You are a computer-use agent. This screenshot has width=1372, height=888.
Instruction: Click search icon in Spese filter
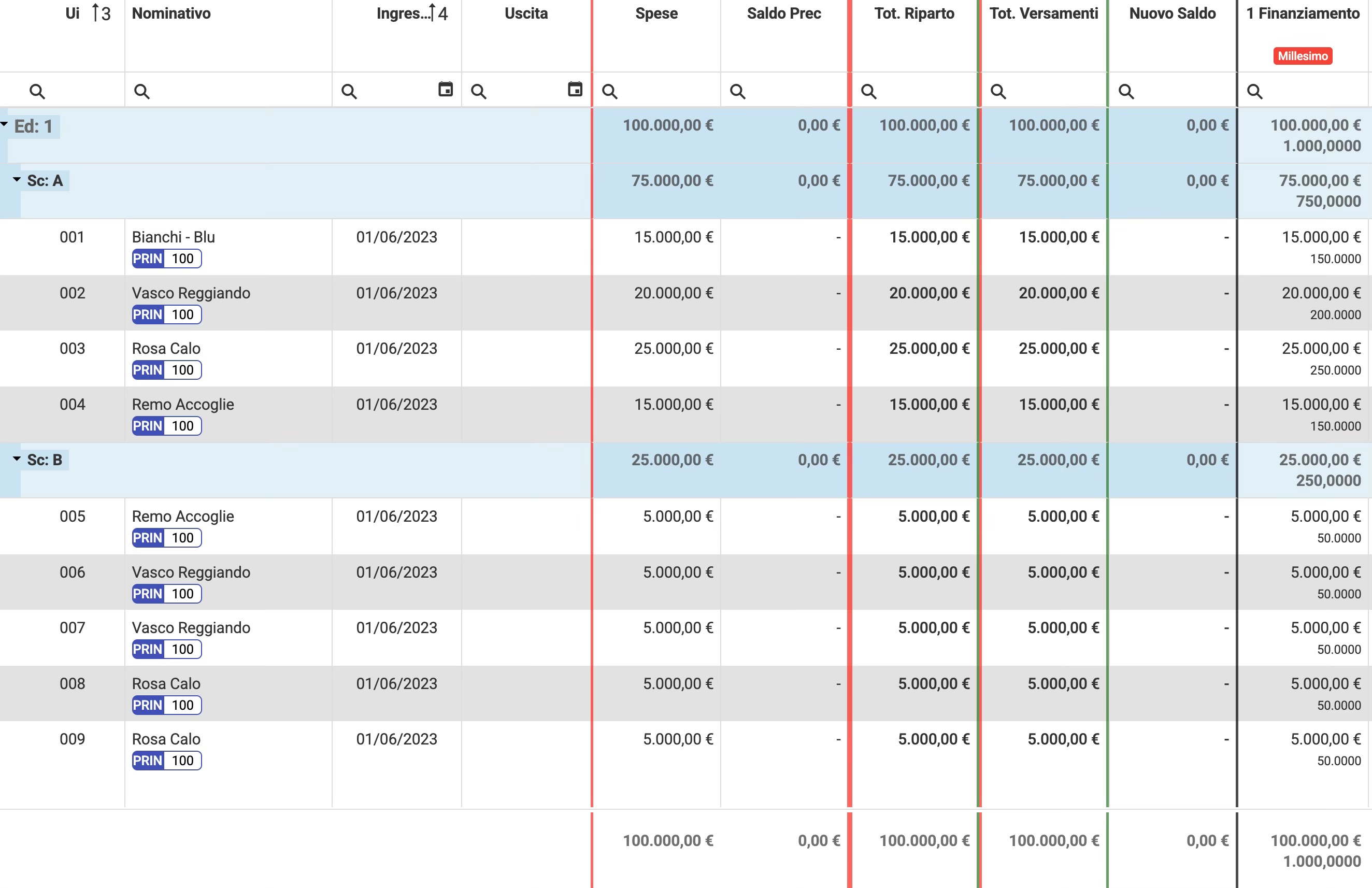609,91
